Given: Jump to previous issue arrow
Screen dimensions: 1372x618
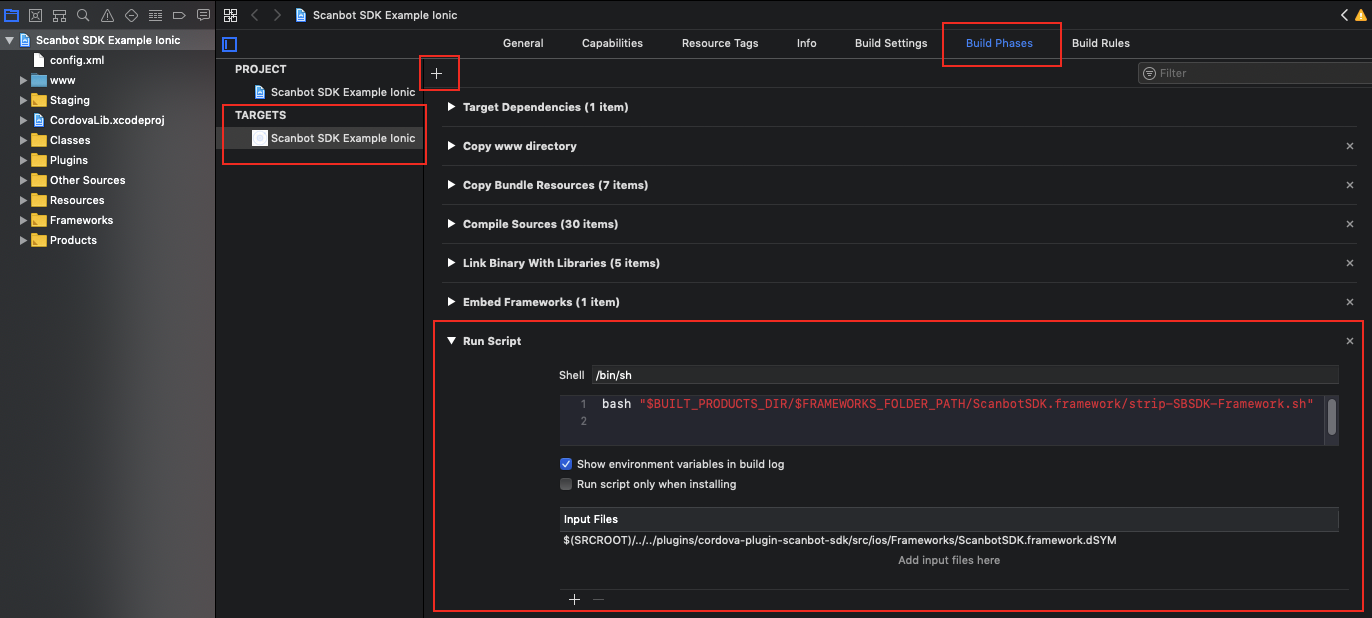Looking at the screenshot, I should 1345,15.
